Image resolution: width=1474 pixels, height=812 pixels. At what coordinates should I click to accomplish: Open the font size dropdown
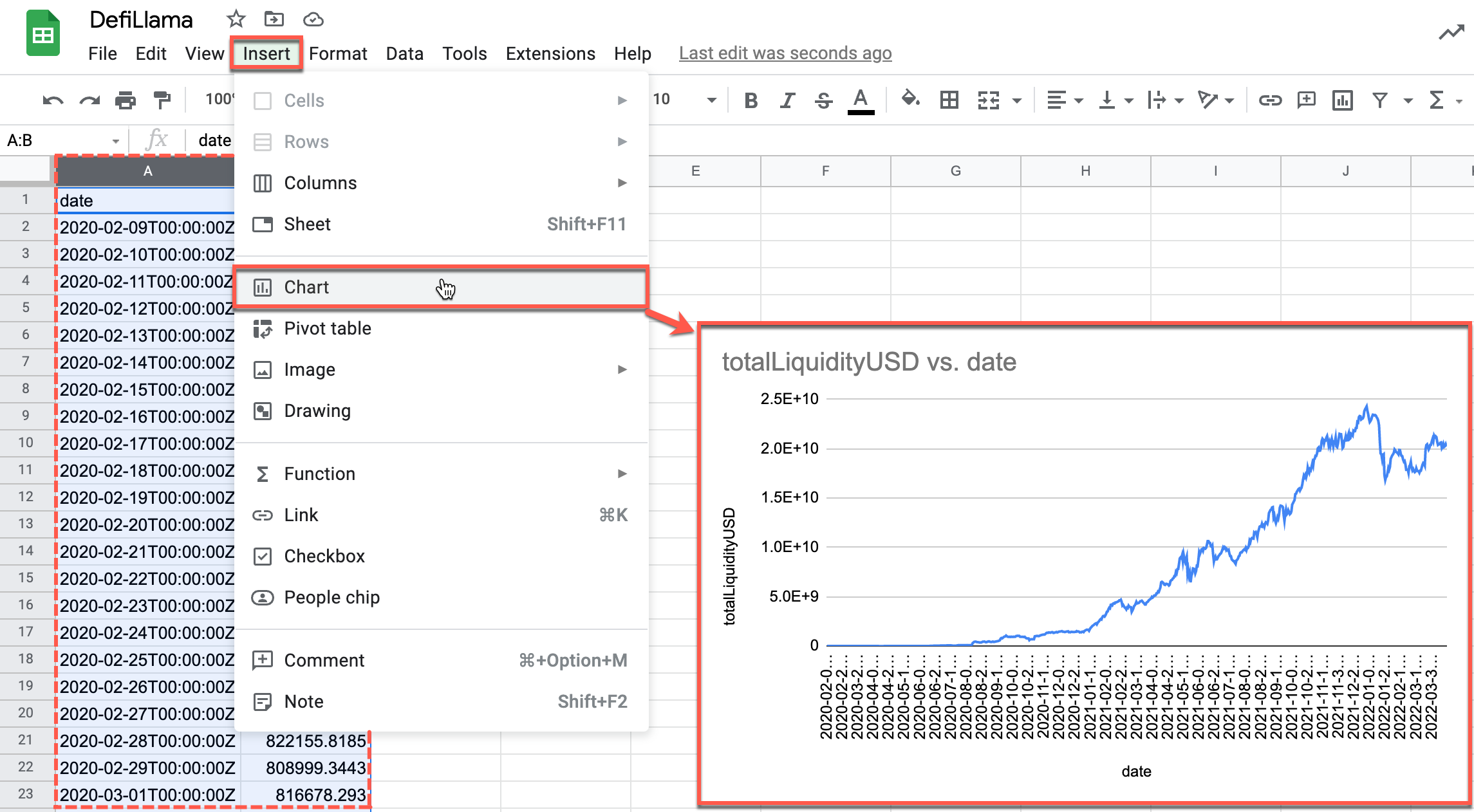(711, 100)
